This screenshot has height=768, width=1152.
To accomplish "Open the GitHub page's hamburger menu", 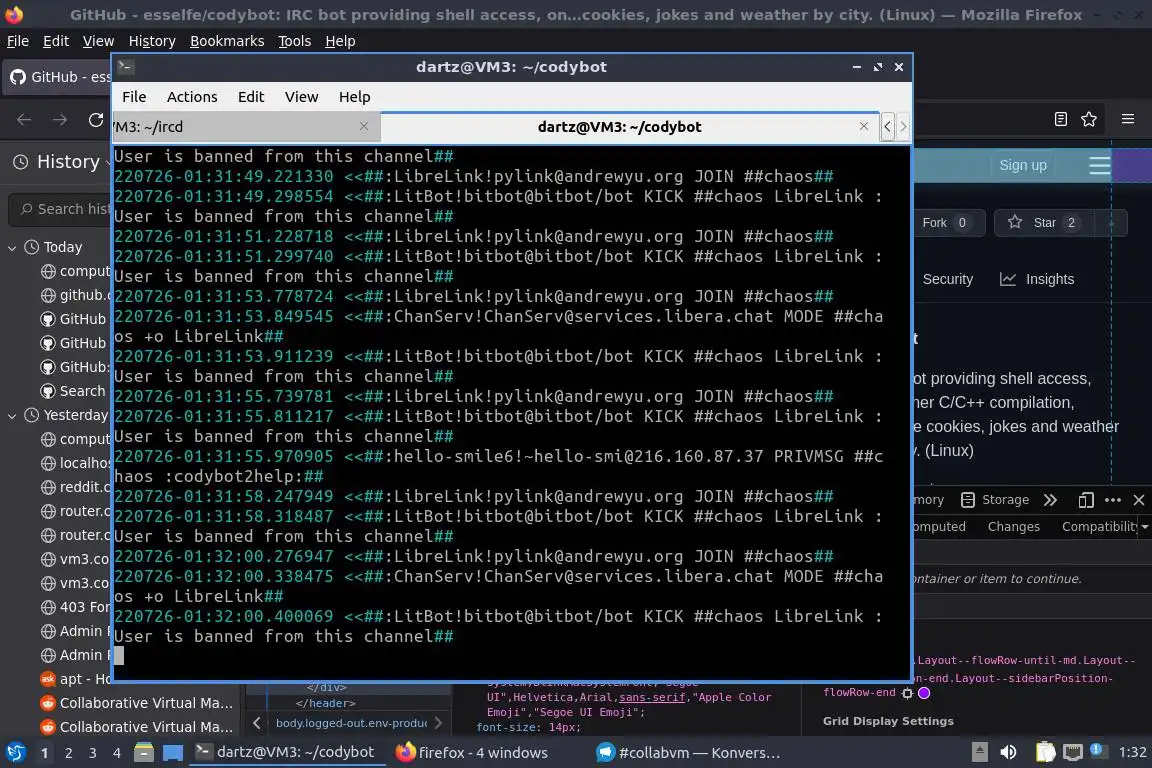I will [x=1099, y=165].
